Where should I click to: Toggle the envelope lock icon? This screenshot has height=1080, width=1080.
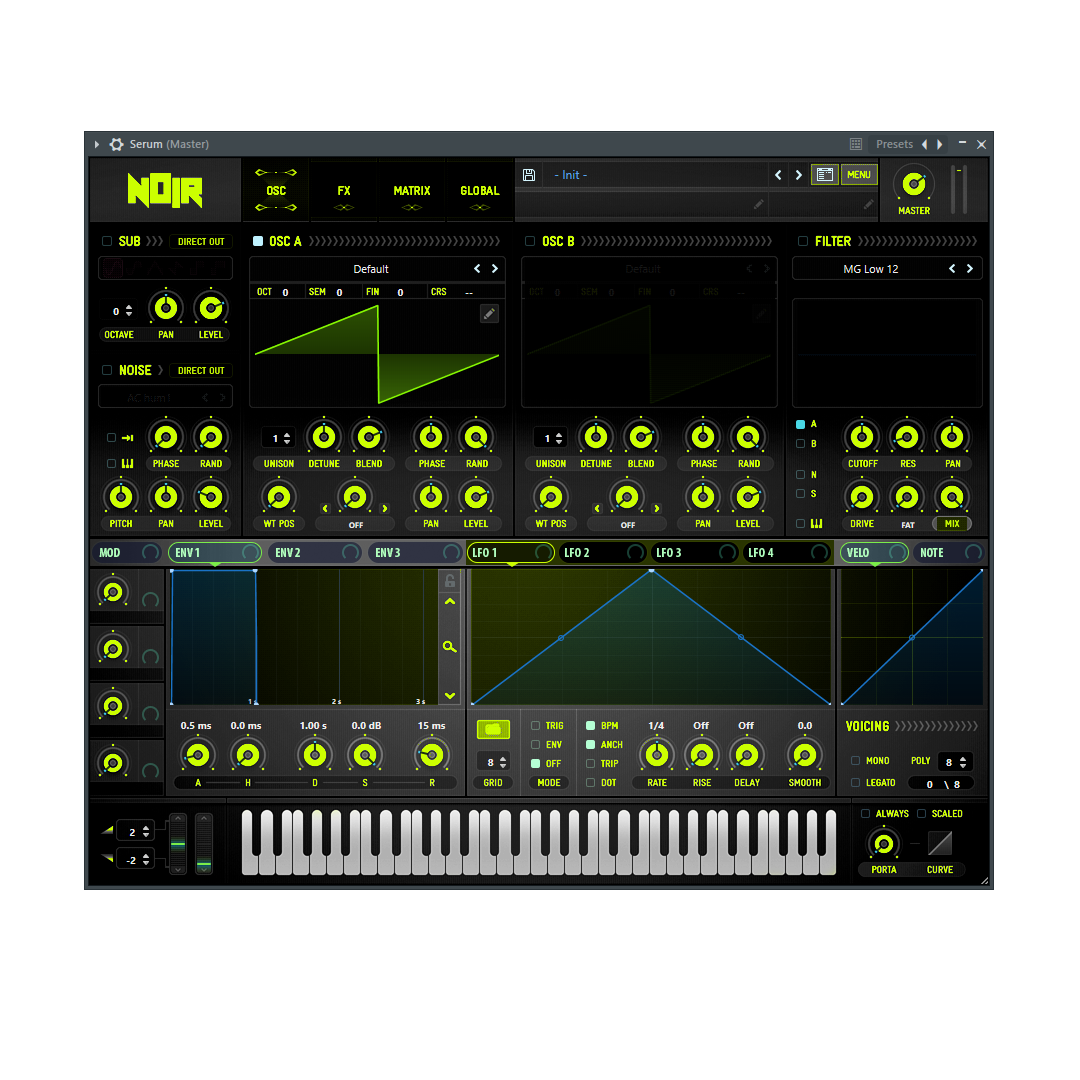click(450, 581)
